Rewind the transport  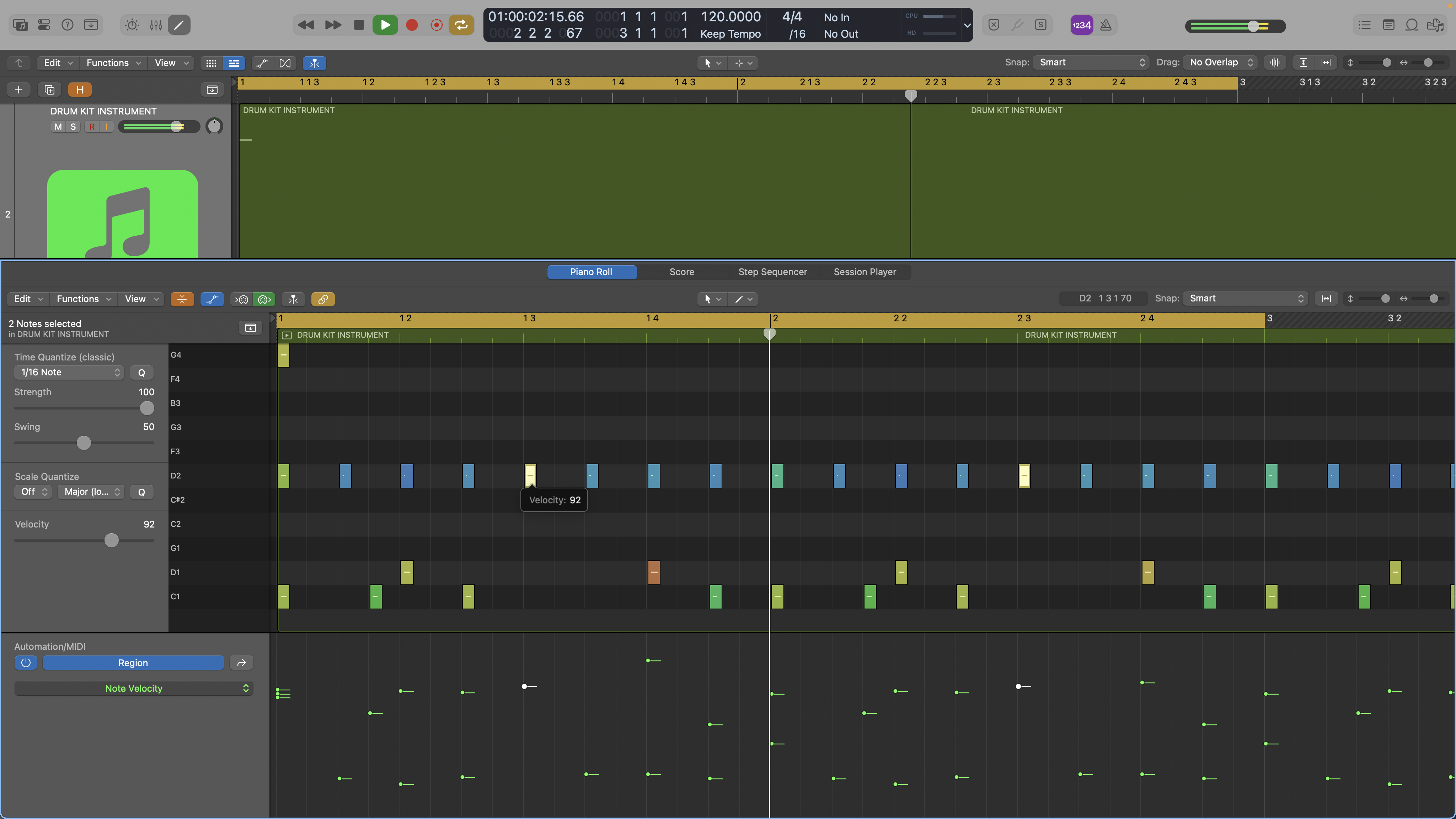pos(306,25)
